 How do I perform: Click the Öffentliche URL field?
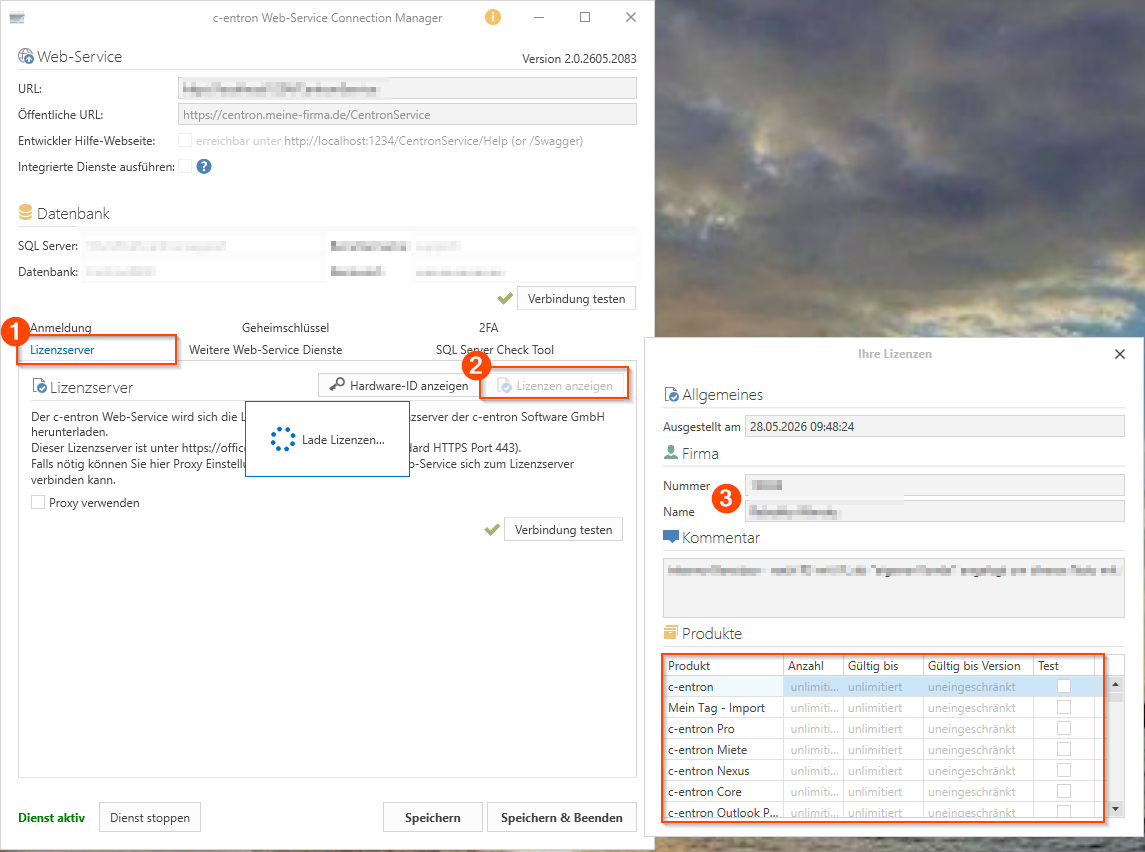point(407,114)
